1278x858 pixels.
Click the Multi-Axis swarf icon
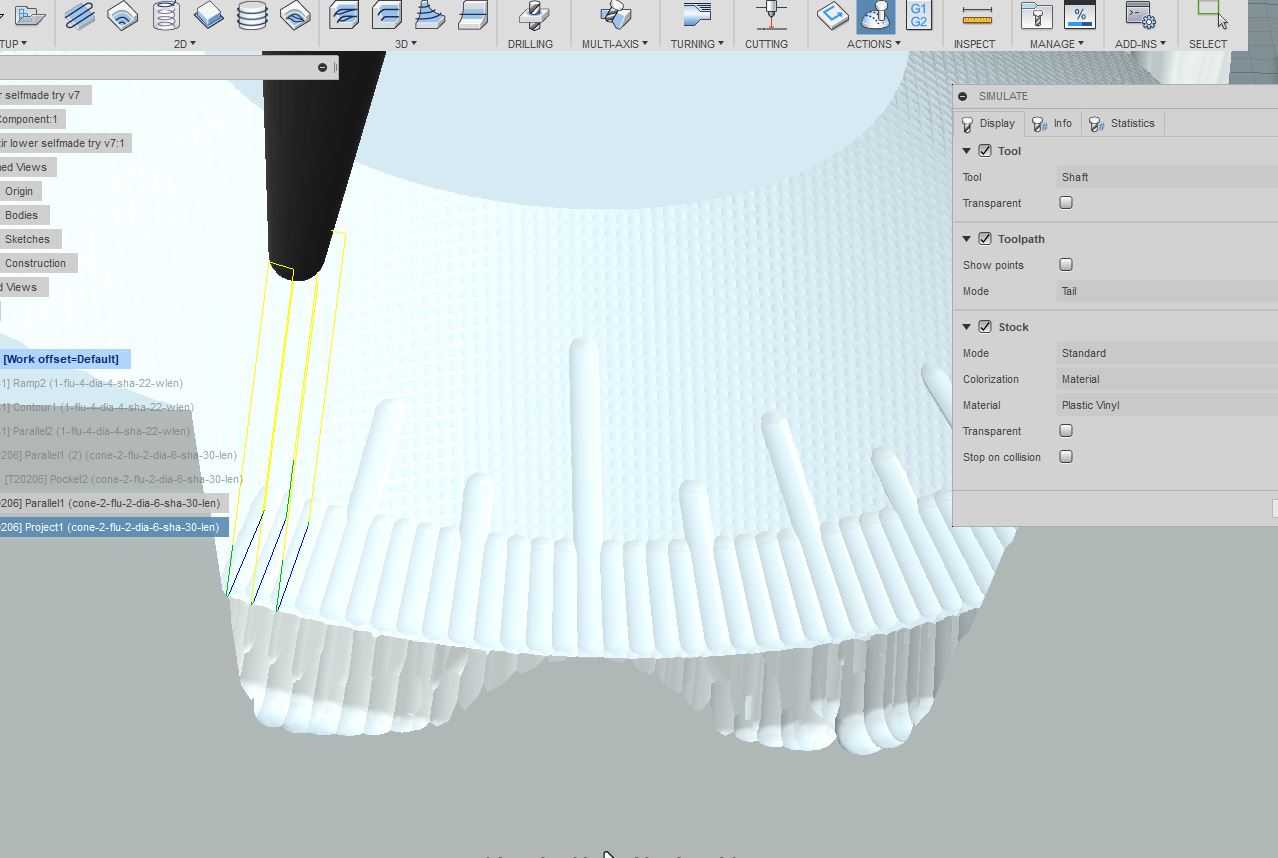click(616, 15)
